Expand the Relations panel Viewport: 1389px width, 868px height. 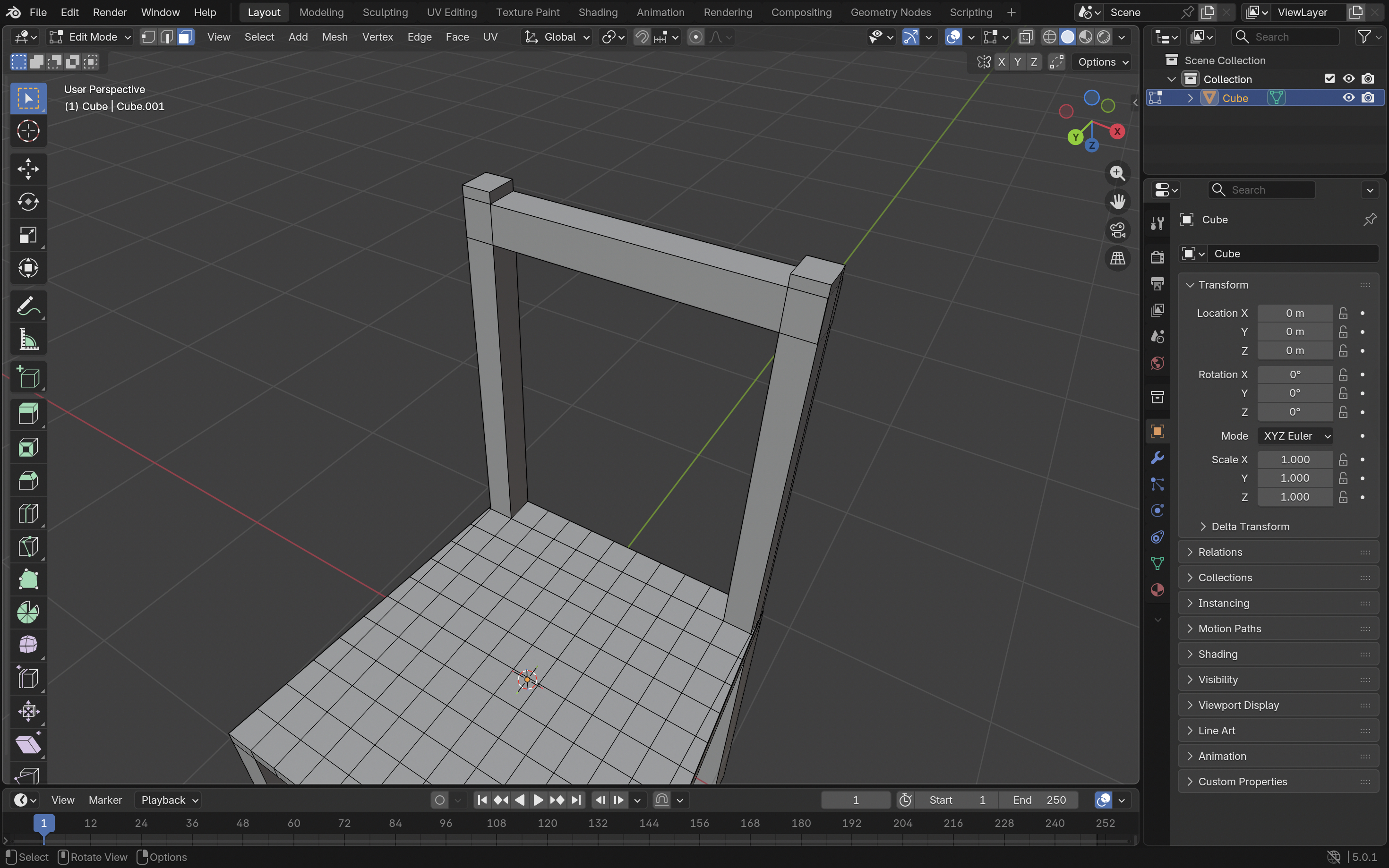(1220, 552)
